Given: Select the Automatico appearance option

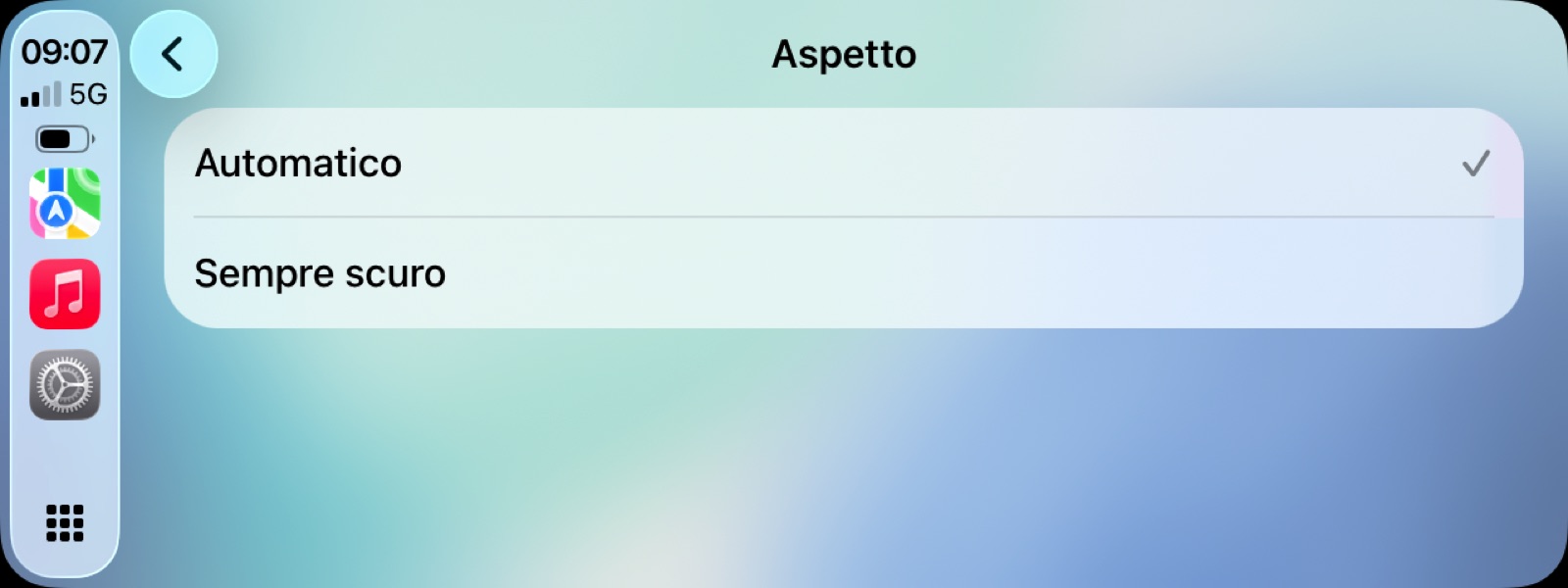Looking at the screenshot, I should click(x=843, y=163).
